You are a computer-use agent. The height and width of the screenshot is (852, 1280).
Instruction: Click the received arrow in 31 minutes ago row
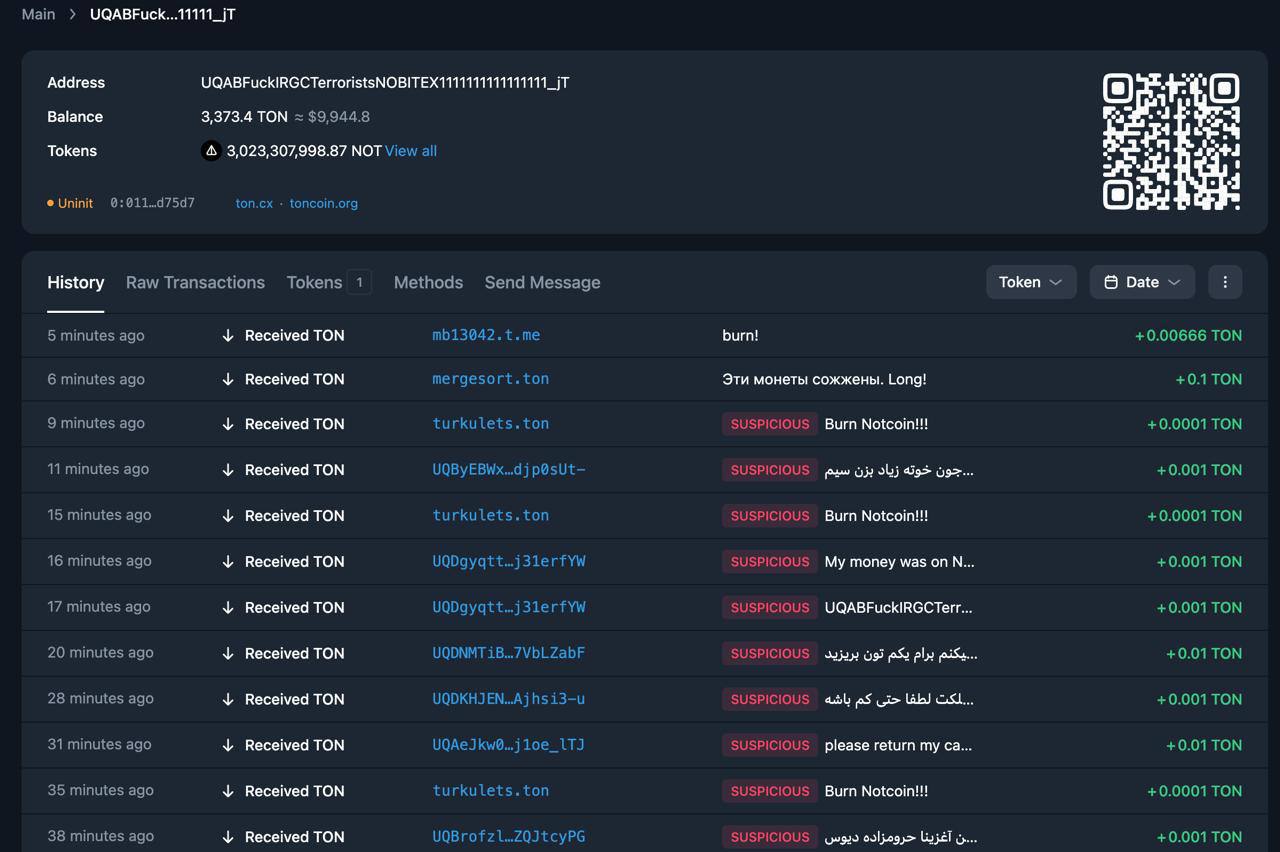tap(228, 746)
